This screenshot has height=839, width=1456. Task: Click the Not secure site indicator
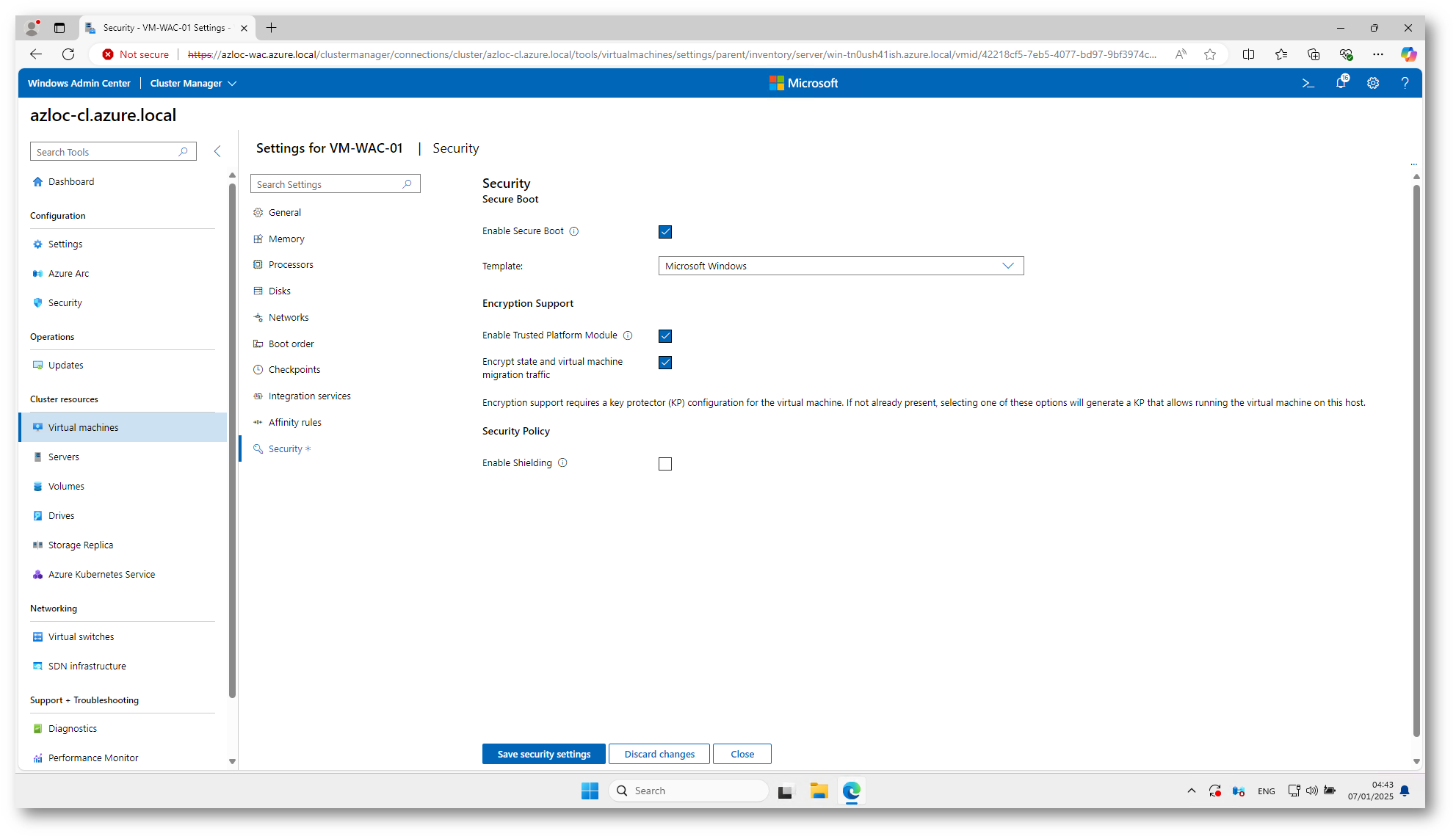[x=136, y=54]
